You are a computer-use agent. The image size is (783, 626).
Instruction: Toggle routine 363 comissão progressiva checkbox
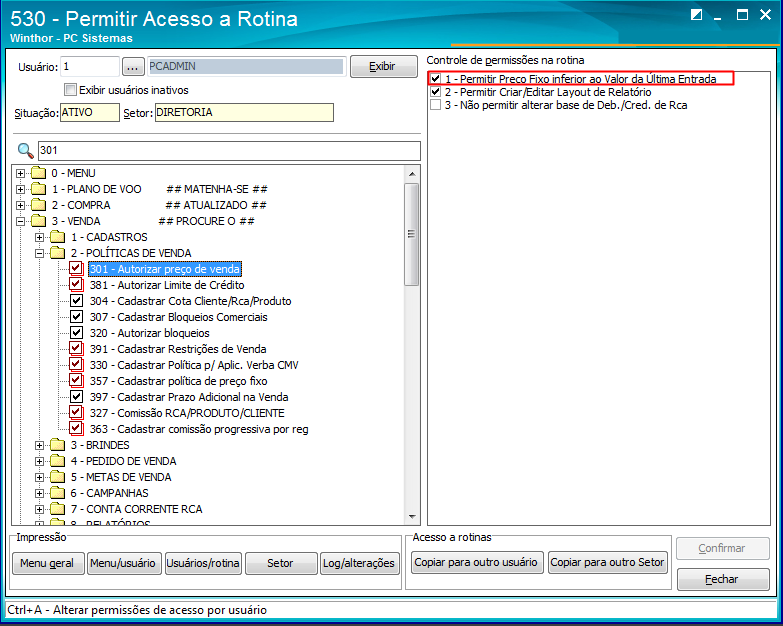click(76, 428)
